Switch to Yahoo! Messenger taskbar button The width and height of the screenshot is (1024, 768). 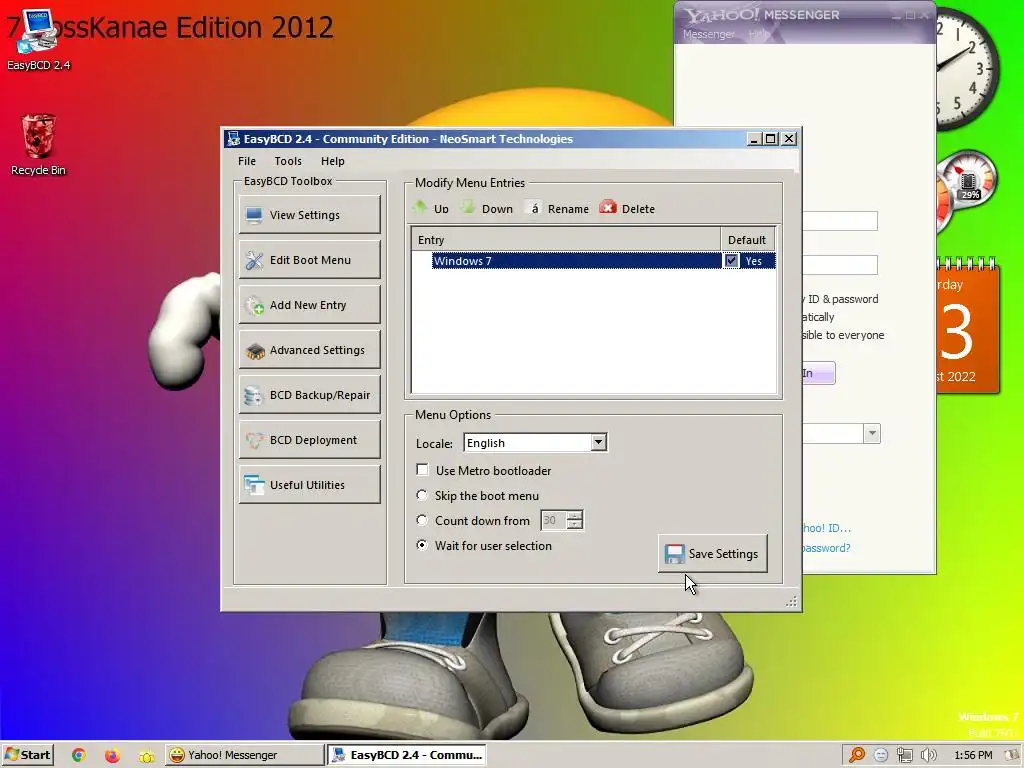click(244, 755)
